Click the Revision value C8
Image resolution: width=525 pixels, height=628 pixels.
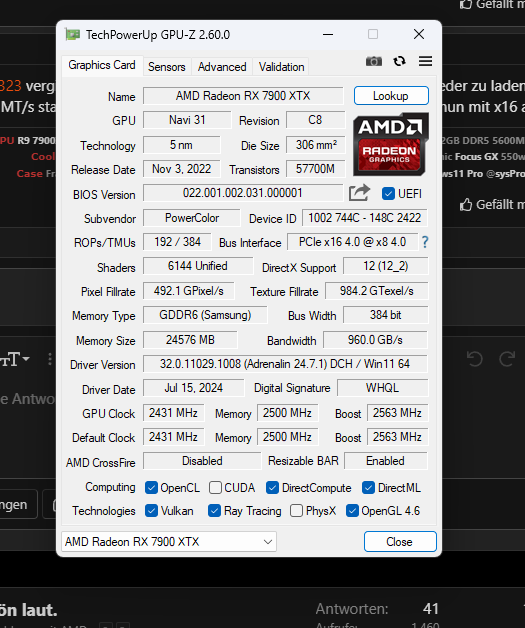[315, 120]
